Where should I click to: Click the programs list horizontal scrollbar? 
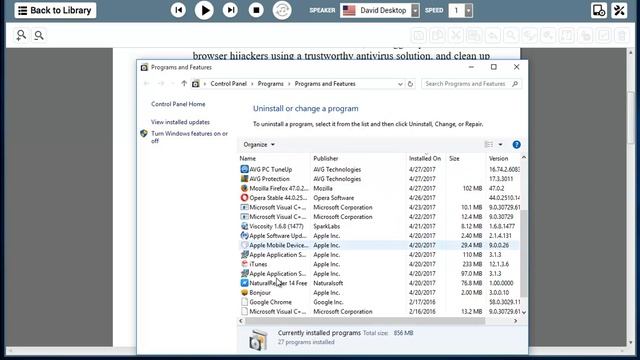tap(365, 321)
